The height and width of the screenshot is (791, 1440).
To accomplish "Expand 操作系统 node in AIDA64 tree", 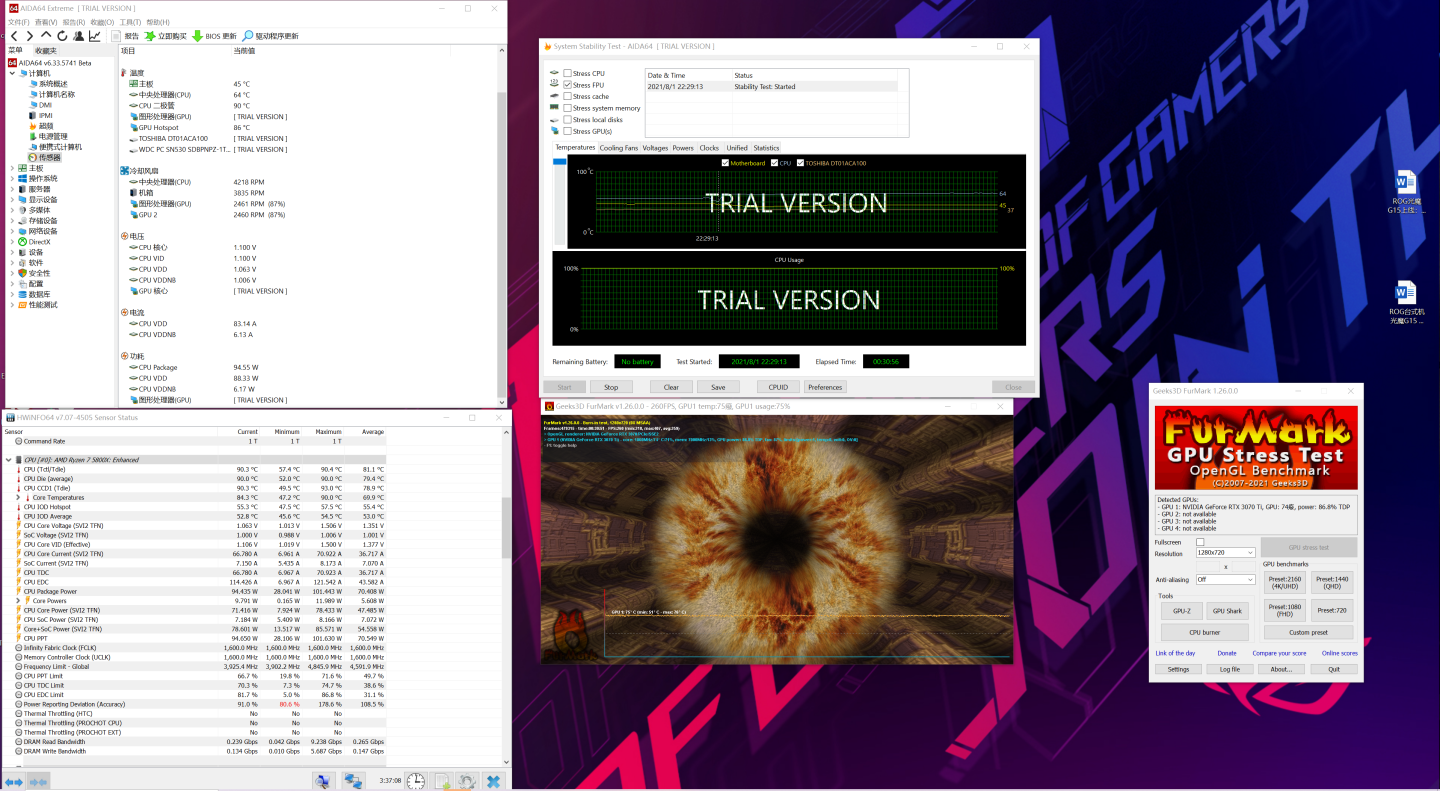I will (x=13, y=179).
